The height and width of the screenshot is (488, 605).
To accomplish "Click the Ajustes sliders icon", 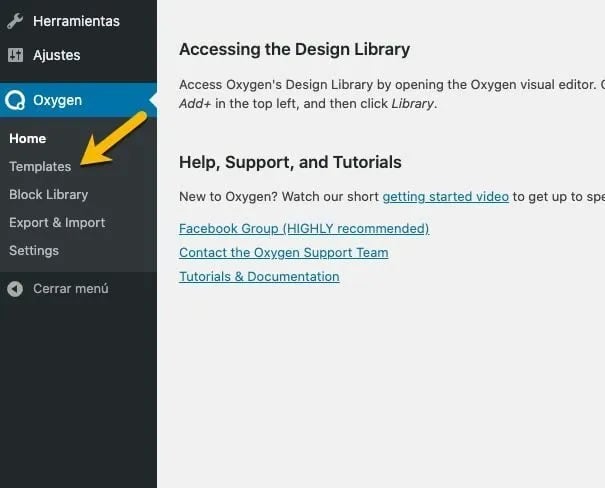I will click(x=15, y=55).
